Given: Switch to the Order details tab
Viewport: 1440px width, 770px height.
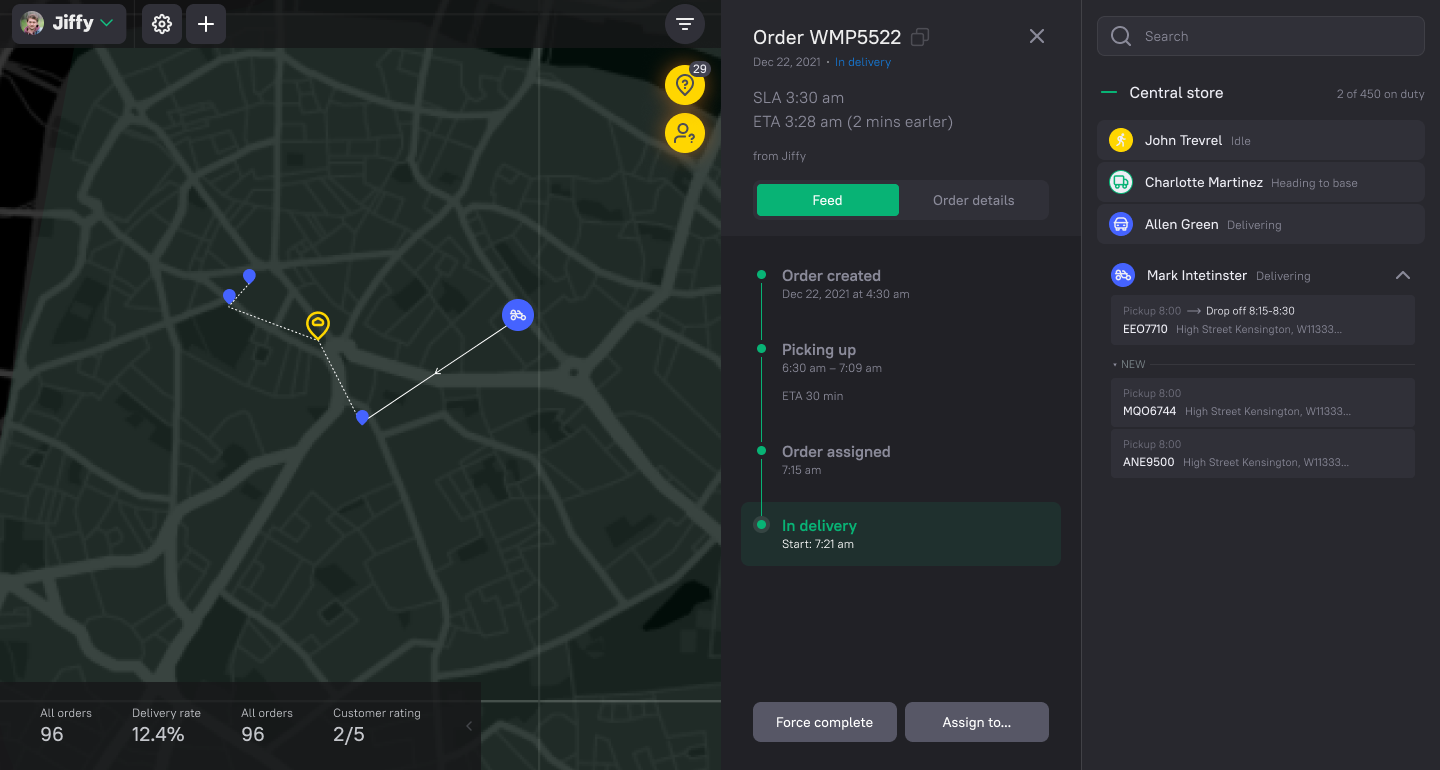Looking at the screenshot, I should tap(973, 200).
